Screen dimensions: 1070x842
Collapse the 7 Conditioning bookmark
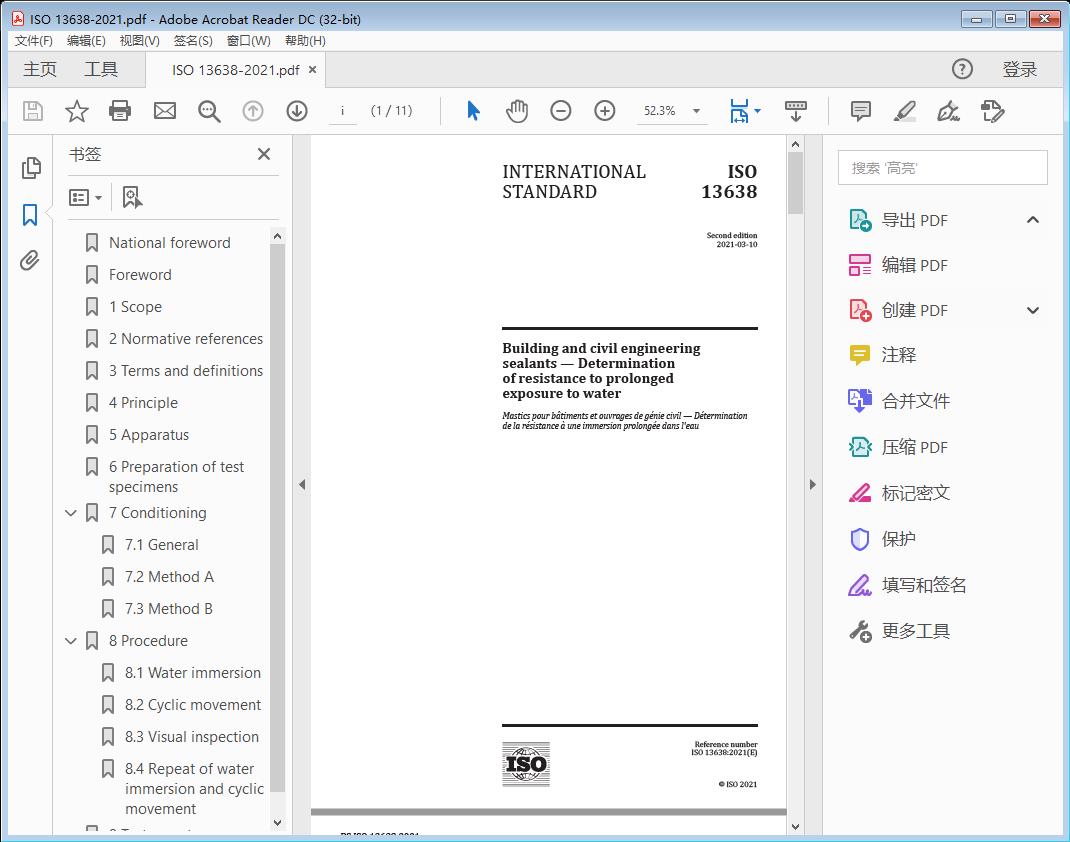click(x=71, y=513)
